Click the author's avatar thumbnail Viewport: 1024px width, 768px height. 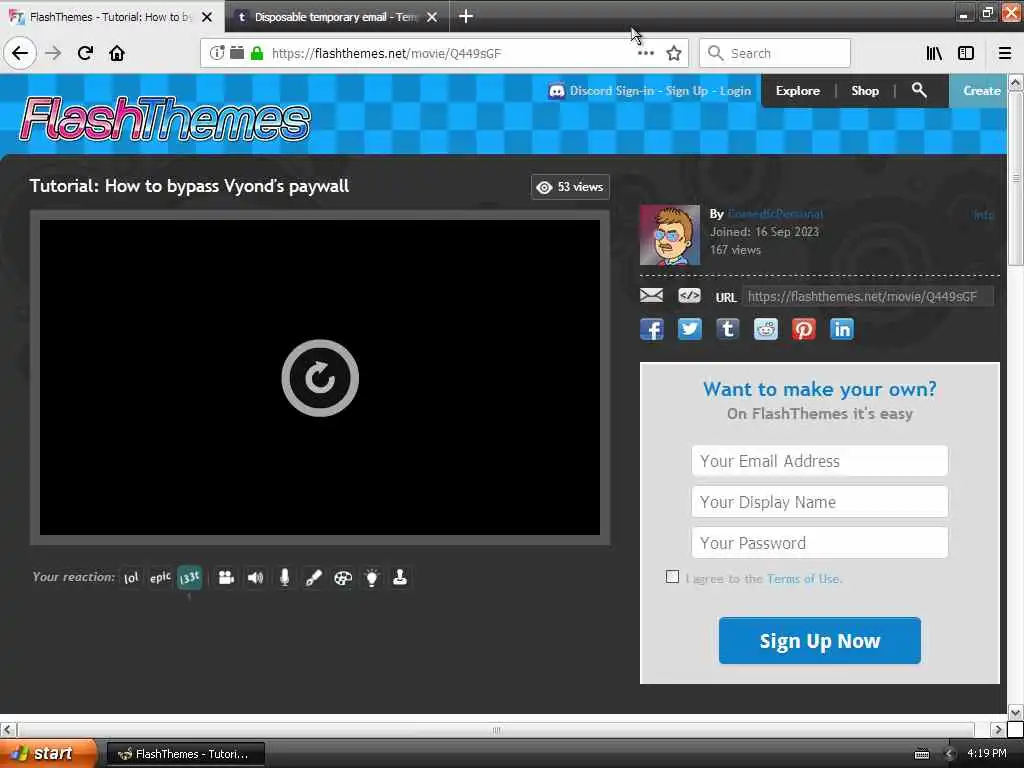tap(670, 235)
